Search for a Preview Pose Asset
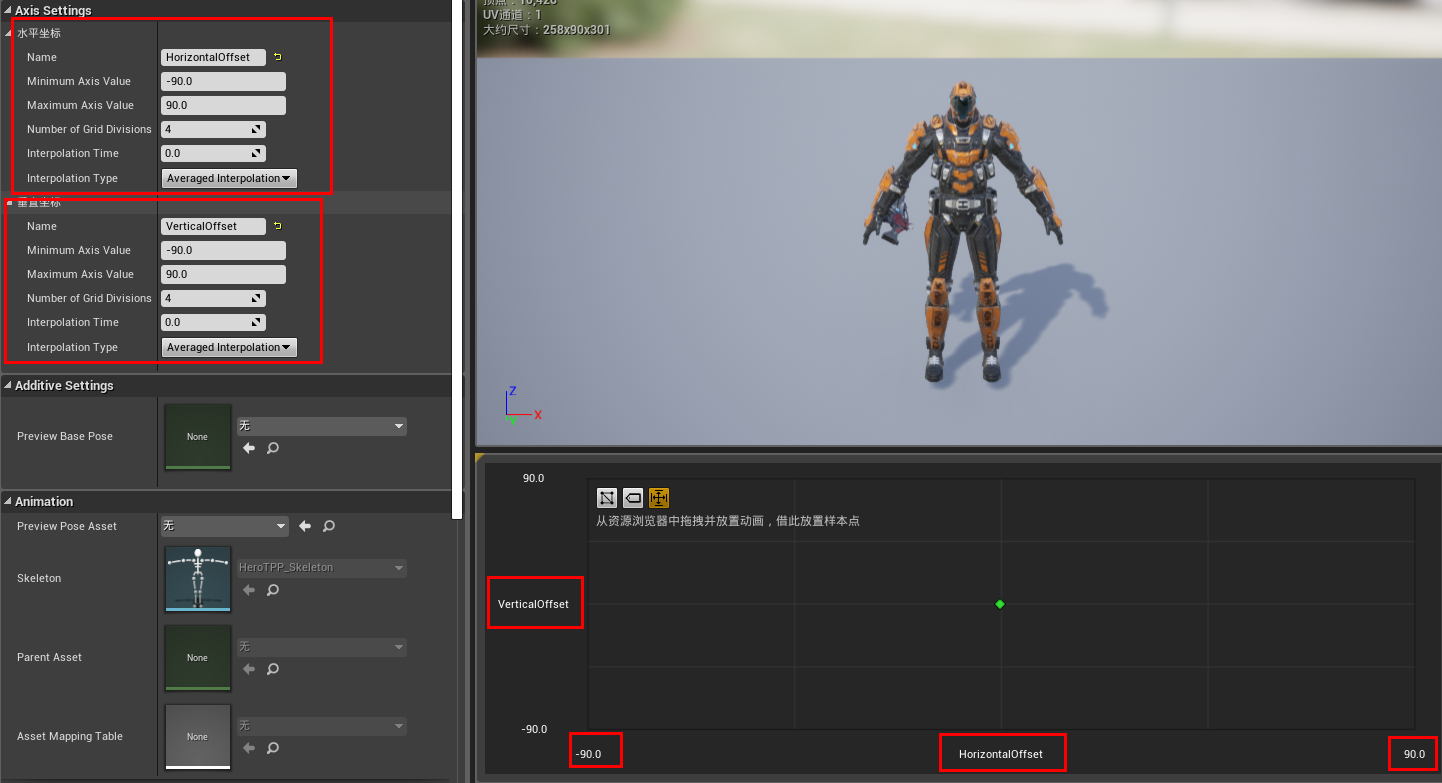This screenshot has height=783, width=1442. pos(328,526)
